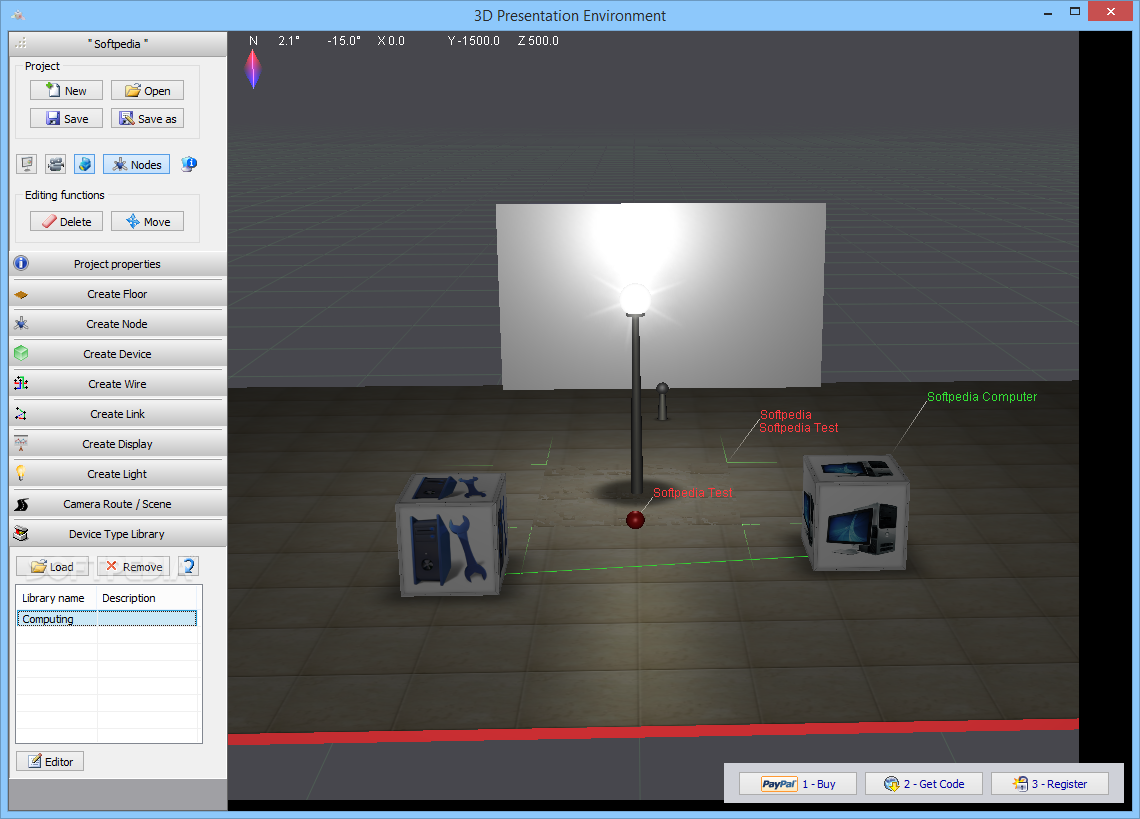Click the glowing street lamp light

click(635, 300)
